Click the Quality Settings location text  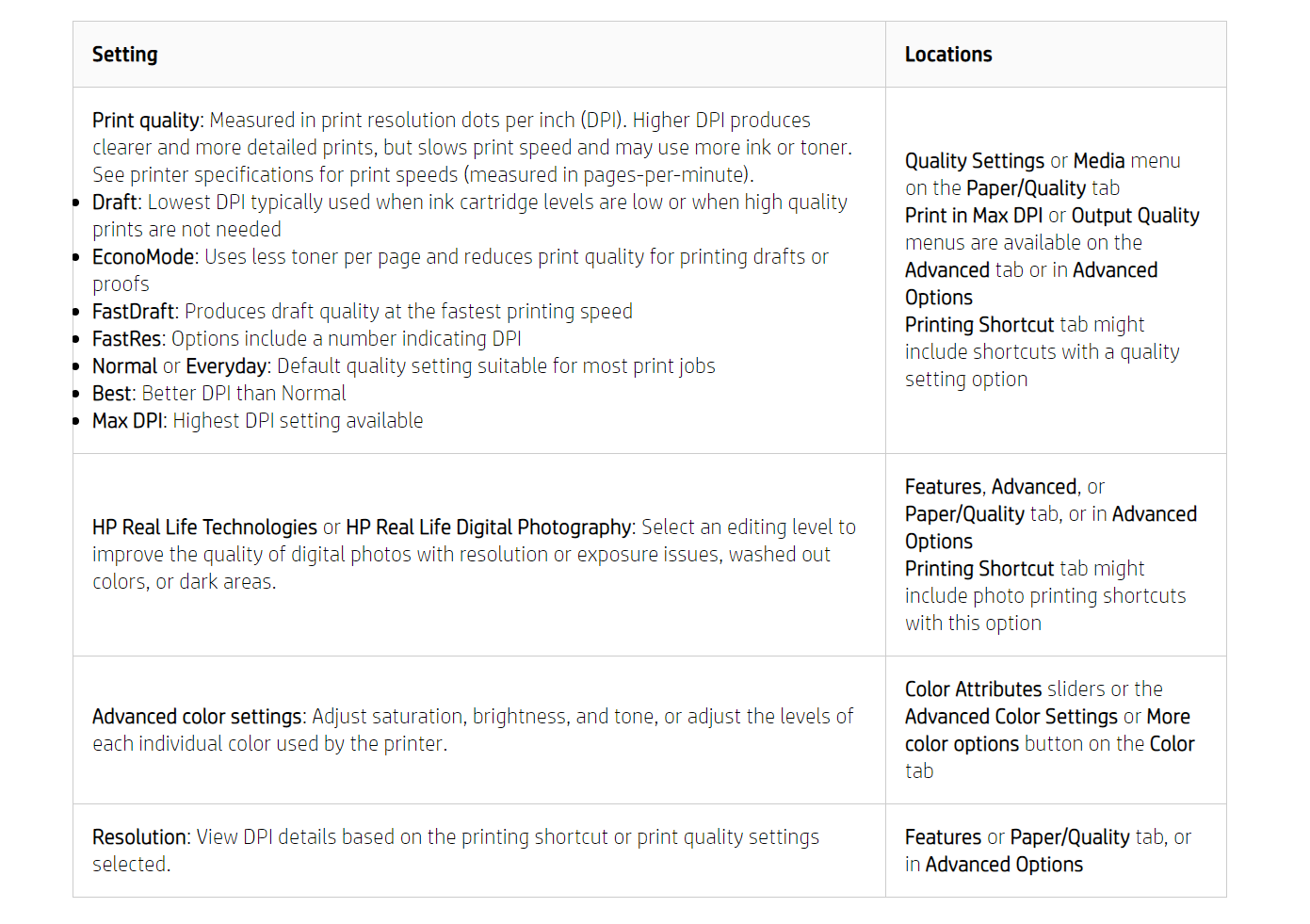coord(975,161)
